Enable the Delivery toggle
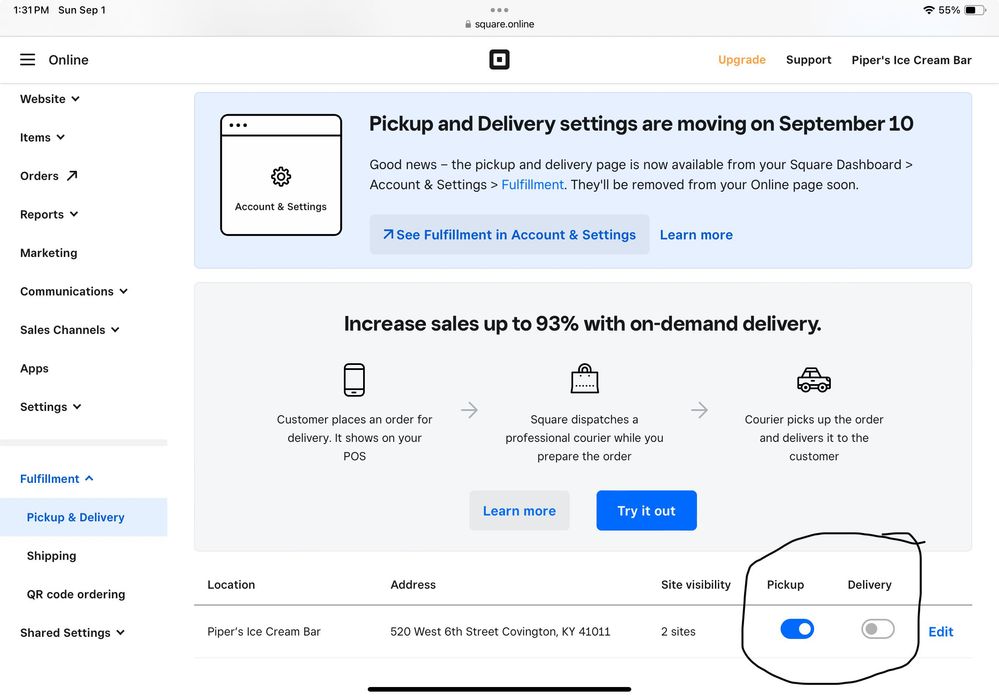 [877, 629]
